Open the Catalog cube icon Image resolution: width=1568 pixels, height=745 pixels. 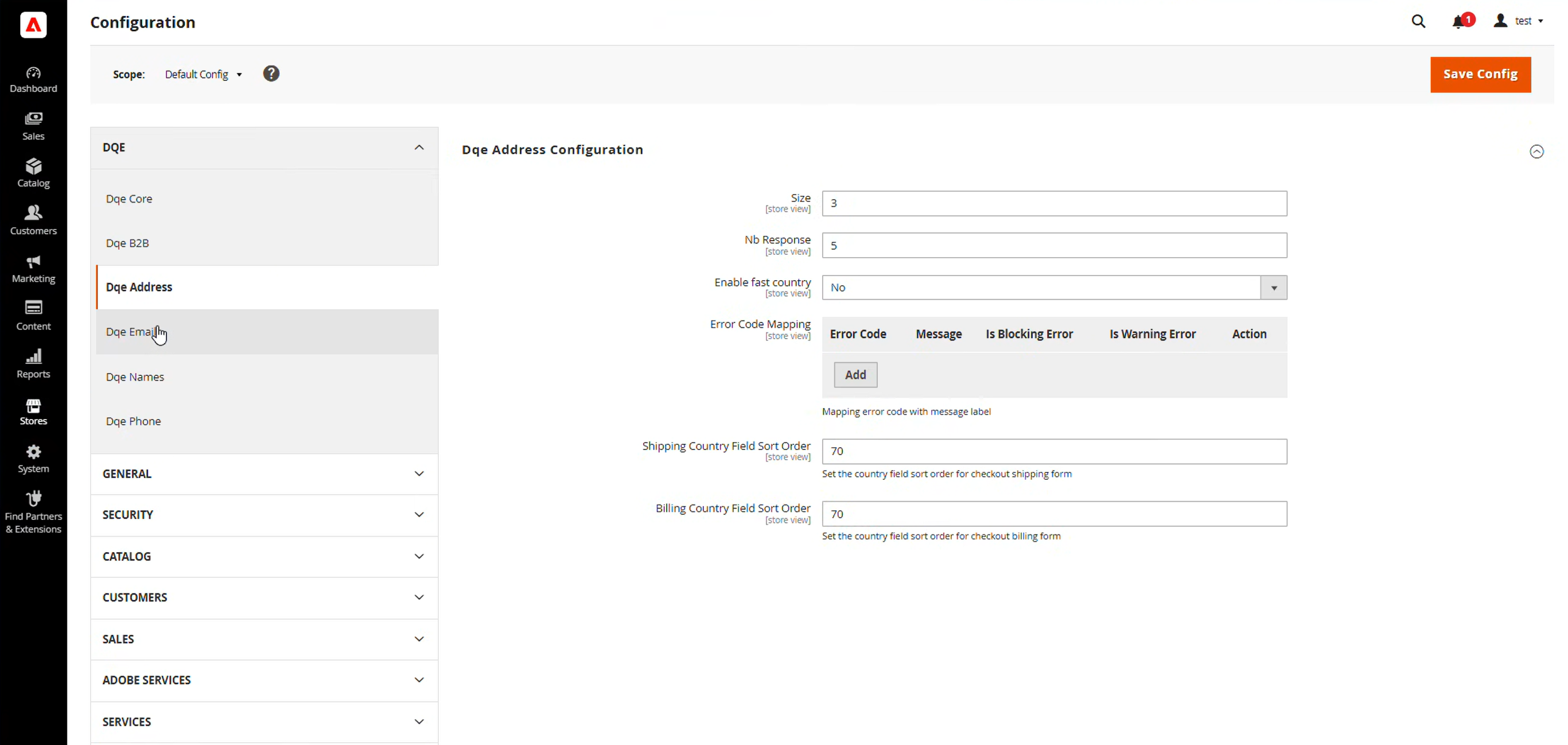[x=33, y=166]
